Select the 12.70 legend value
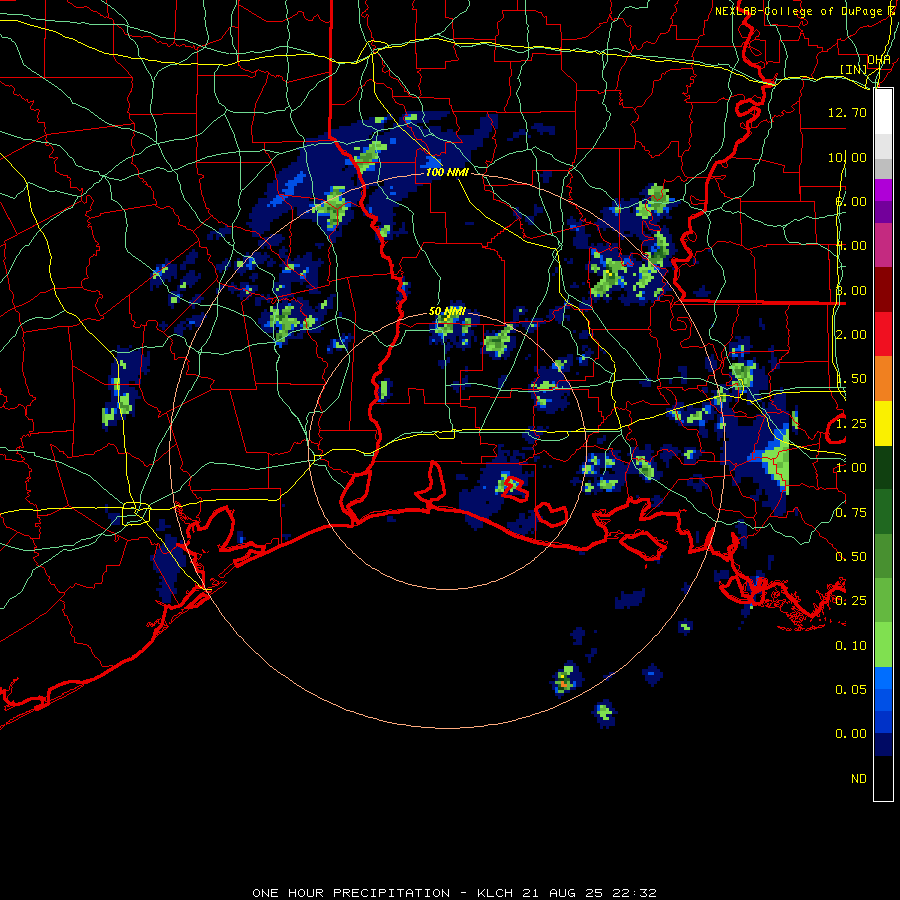 pos(847,112)
